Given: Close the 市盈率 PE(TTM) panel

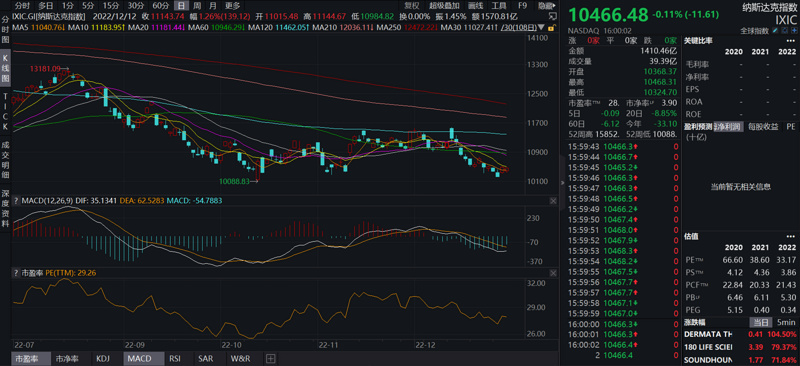Looking at the screenshot, I should [x=553, y=273].
